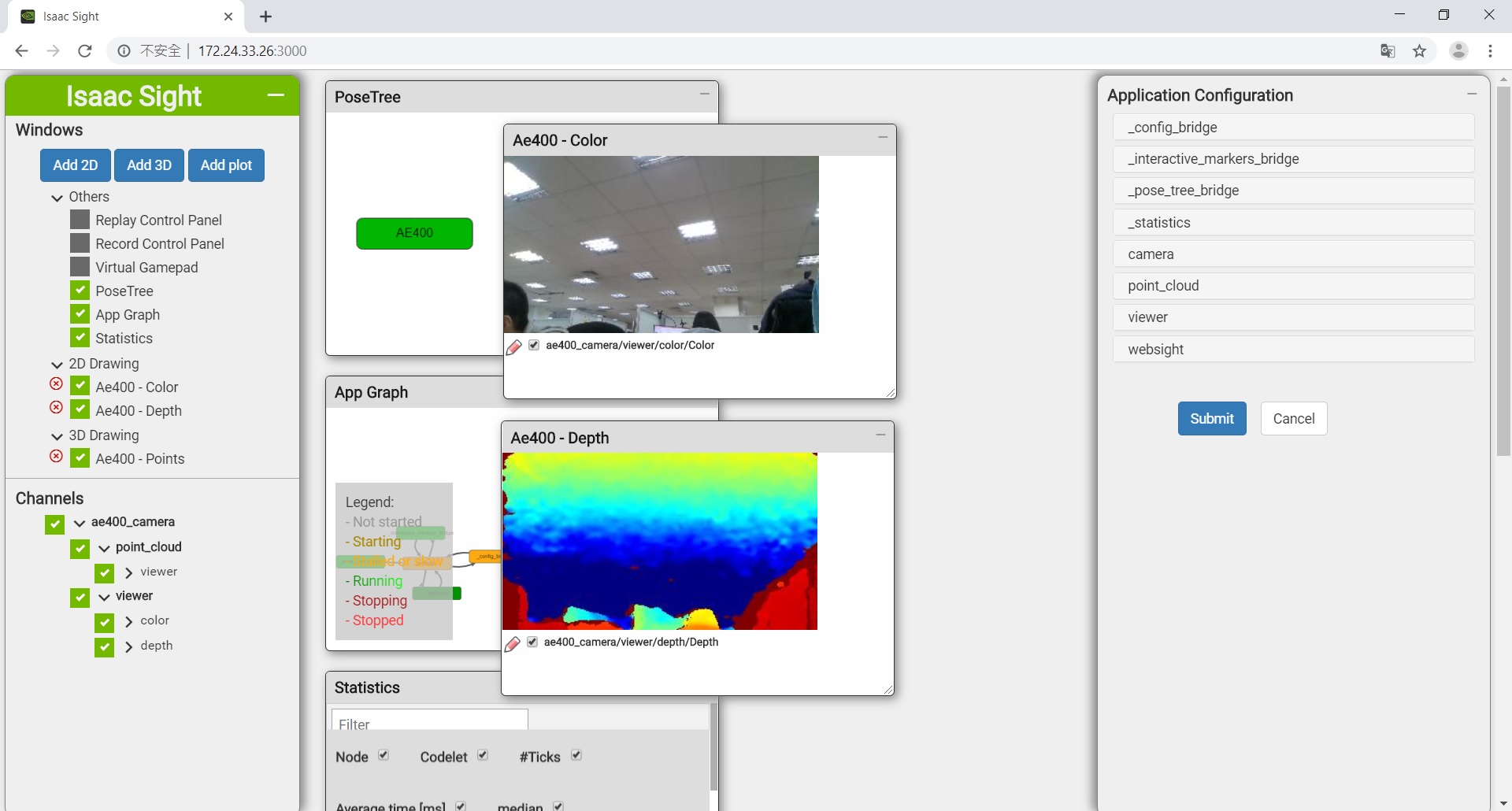Collapse the ae400_camera channel tree

80,523
